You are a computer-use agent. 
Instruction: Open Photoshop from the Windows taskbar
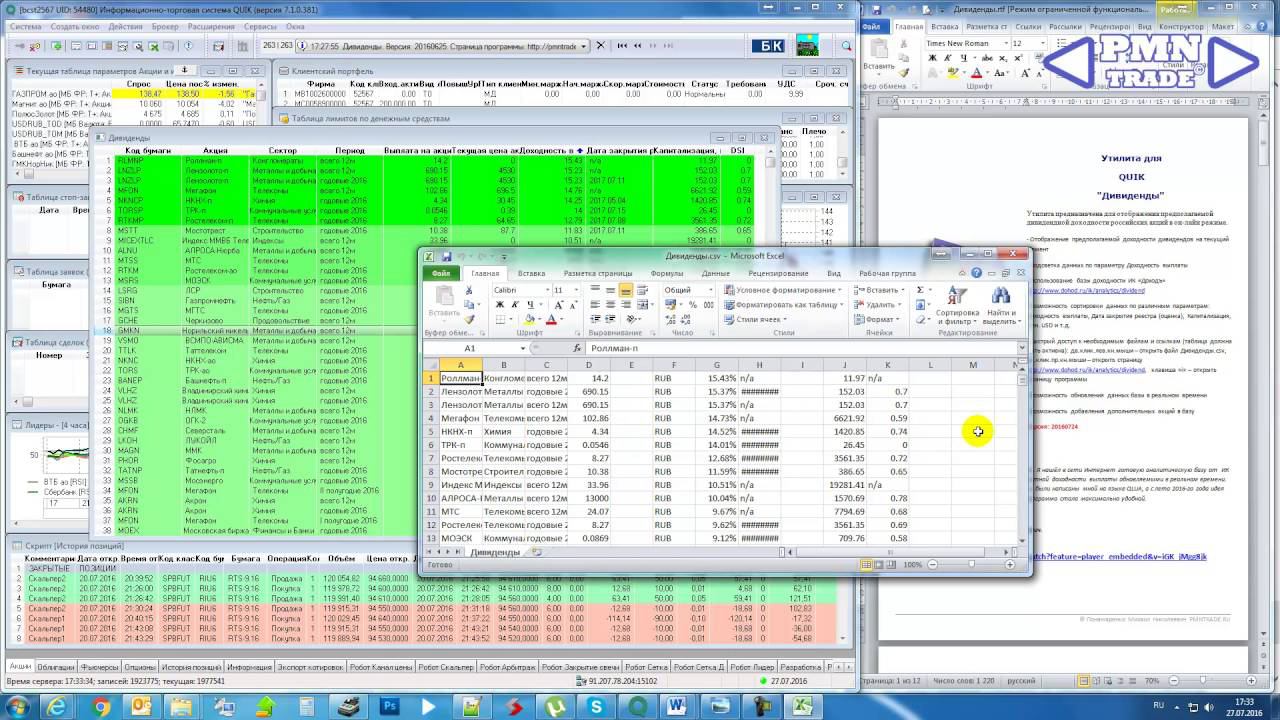tap(389, 706)
